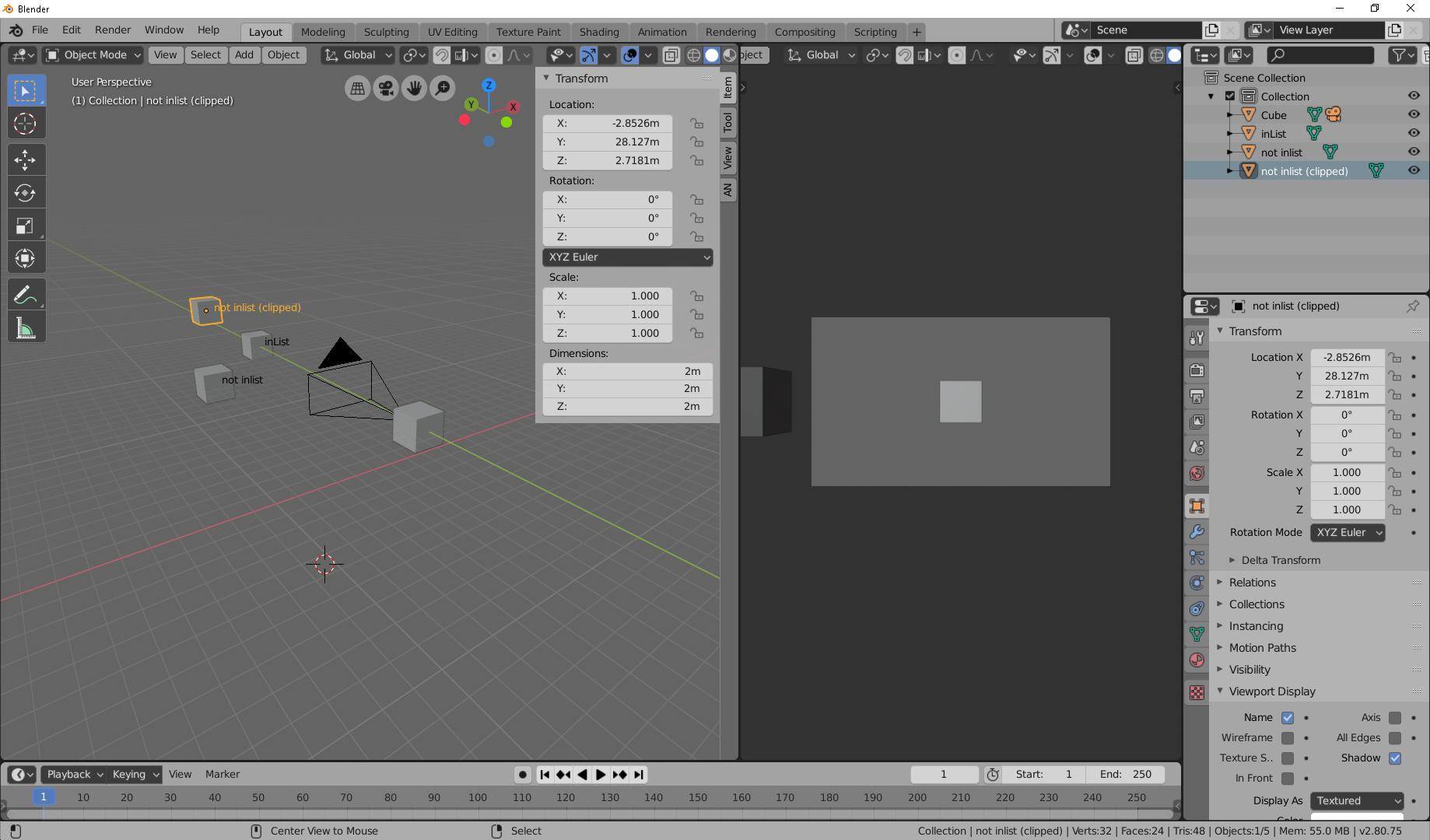This screenshot has height=840, width=1430.
Task: Expand the Delta Transform section
Action: pyautogui.click(x=1280, y=560)
